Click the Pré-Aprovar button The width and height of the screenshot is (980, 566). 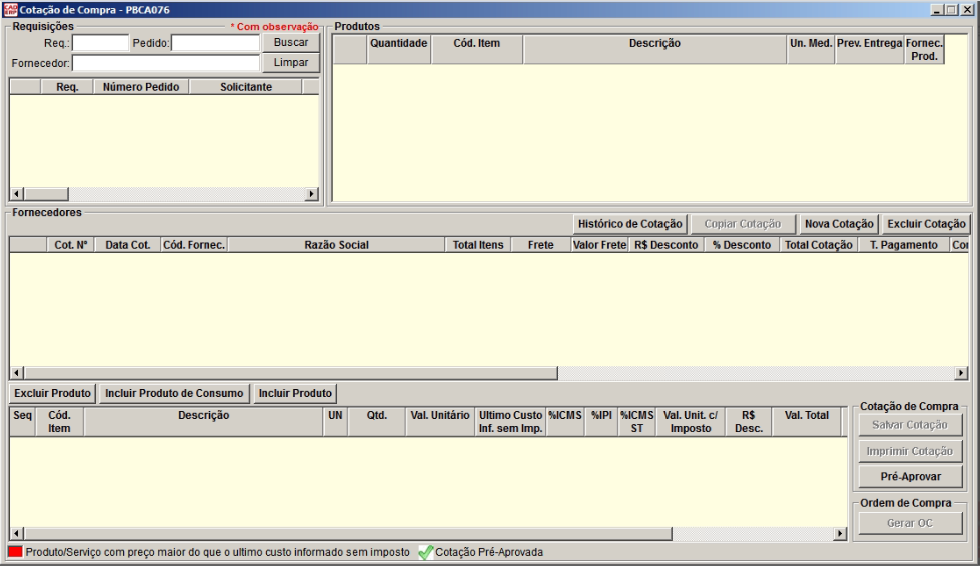[910, 477]
